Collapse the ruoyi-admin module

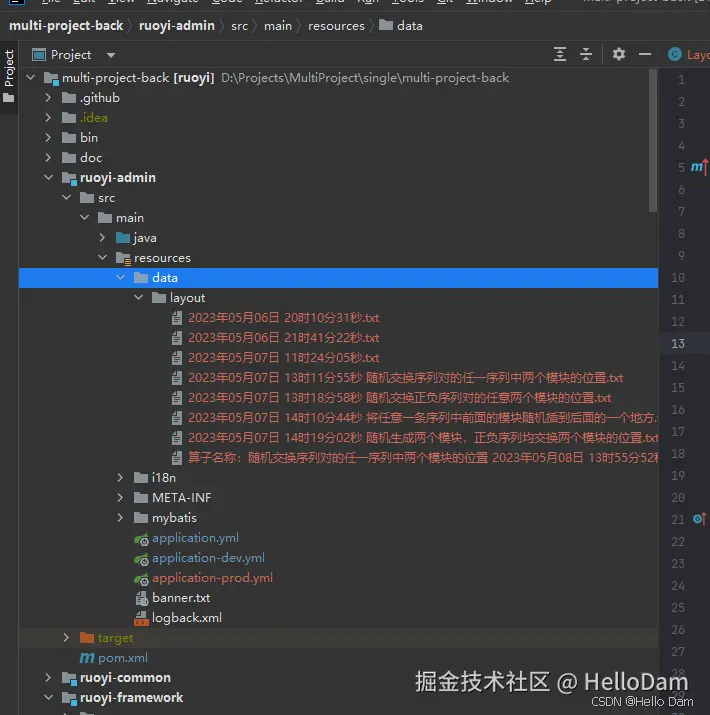48,177
